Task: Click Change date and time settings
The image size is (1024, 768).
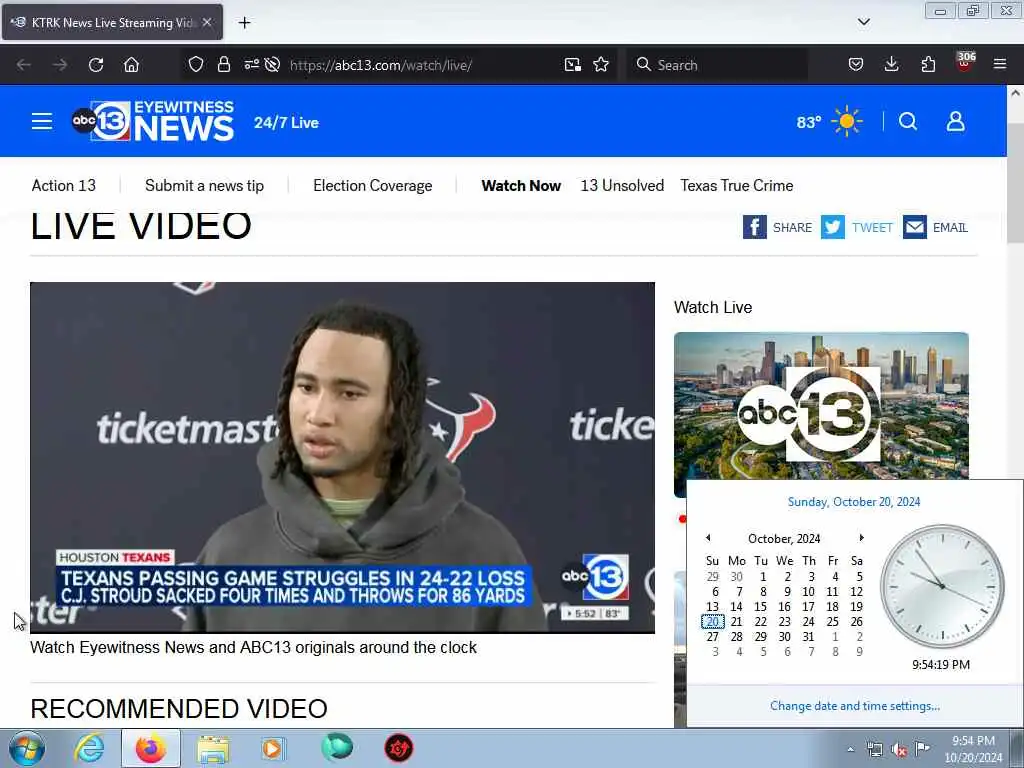Action: coord(854,706)
